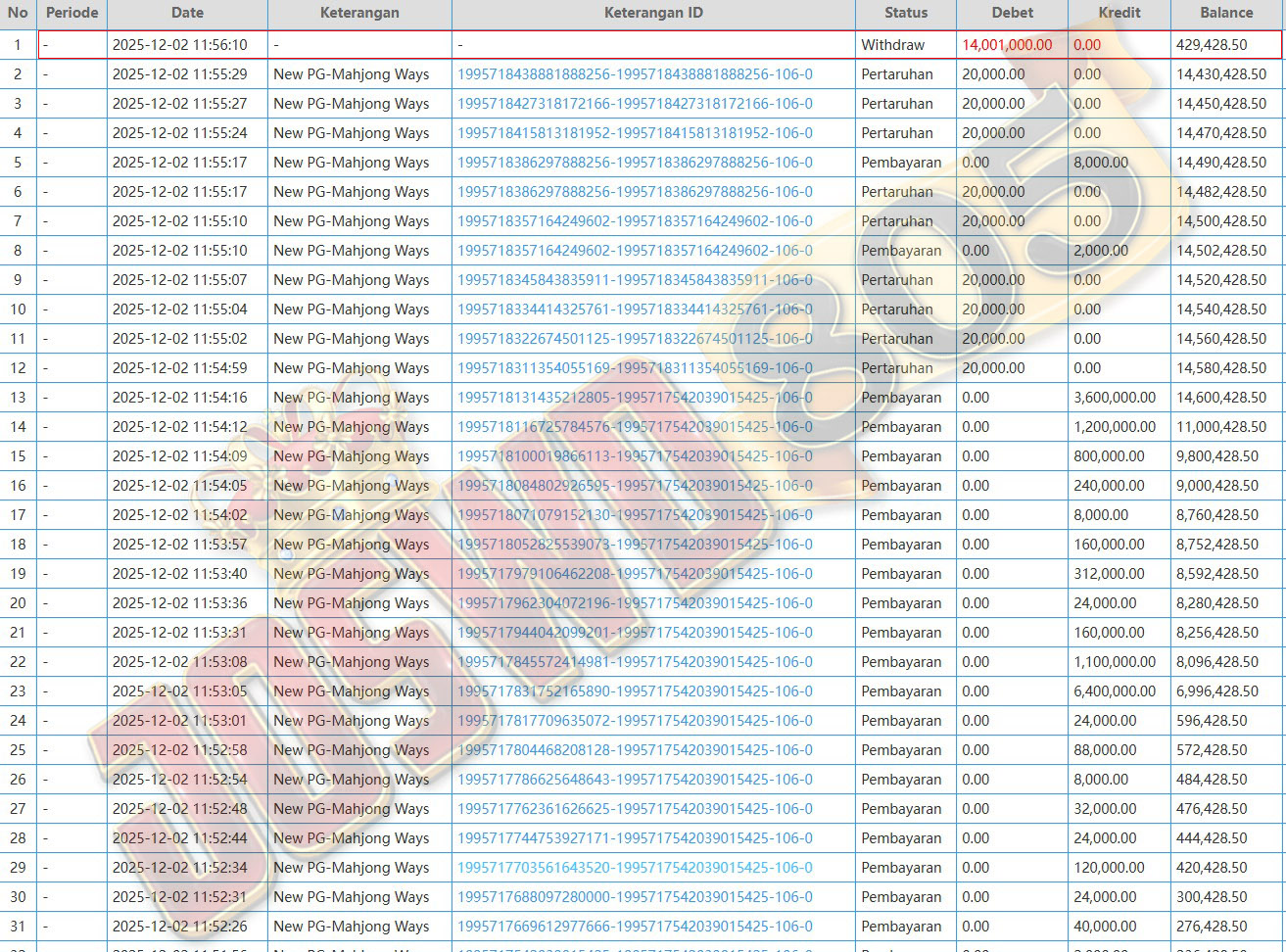Image resolution: width=1286 pixels, height=952 pixels.
Task: Click the Periode column header
Action: tap(71, 13)
